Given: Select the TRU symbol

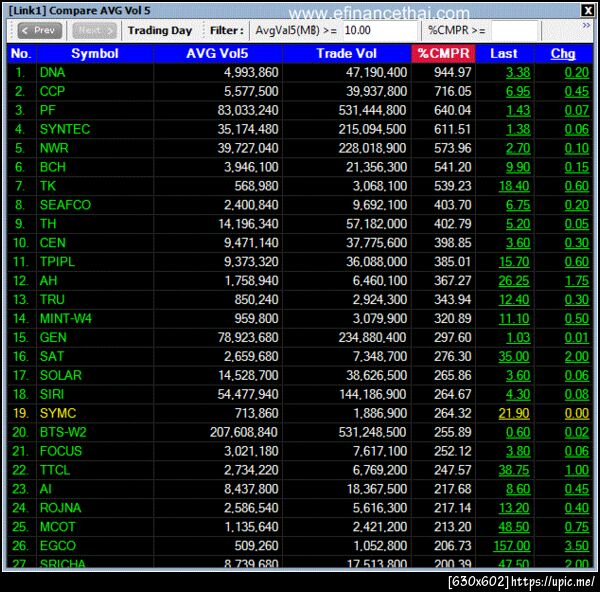Looking at the screenshot, I should tap(52, 300).
